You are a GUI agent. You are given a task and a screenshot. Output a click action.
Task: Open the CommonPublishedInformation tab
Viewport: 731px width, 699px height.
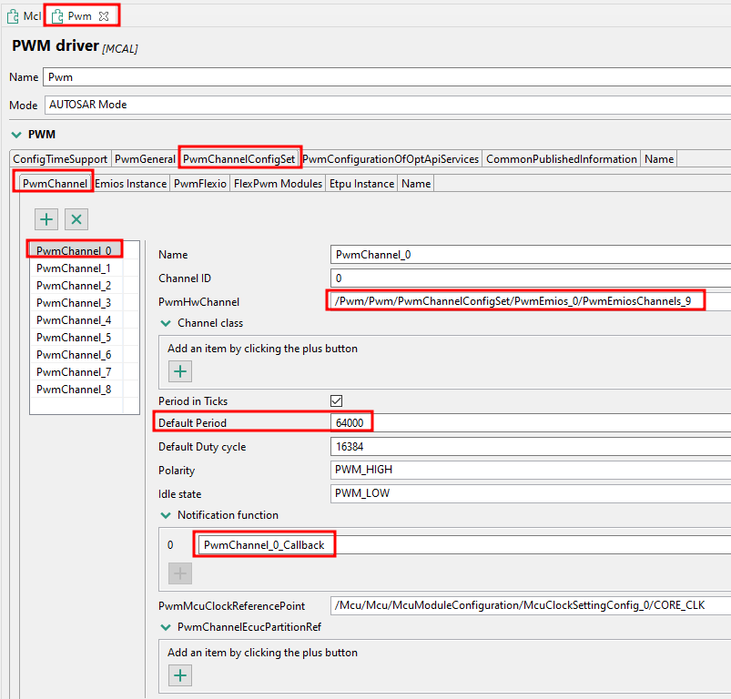pyautogui.click(x=561, y=159)
